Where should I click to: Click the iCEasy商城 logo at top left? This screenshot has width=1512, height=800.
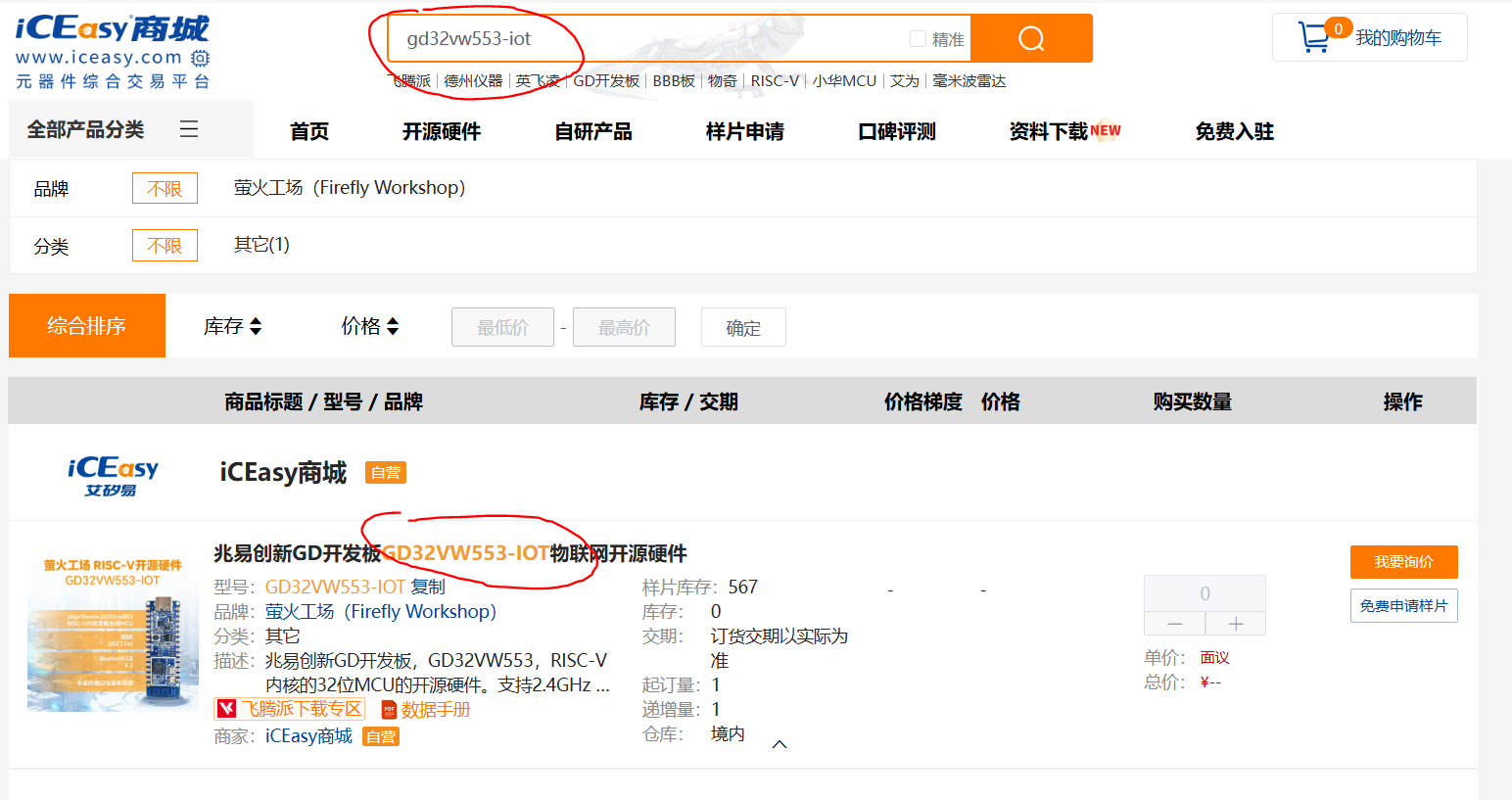click(113, 51)
